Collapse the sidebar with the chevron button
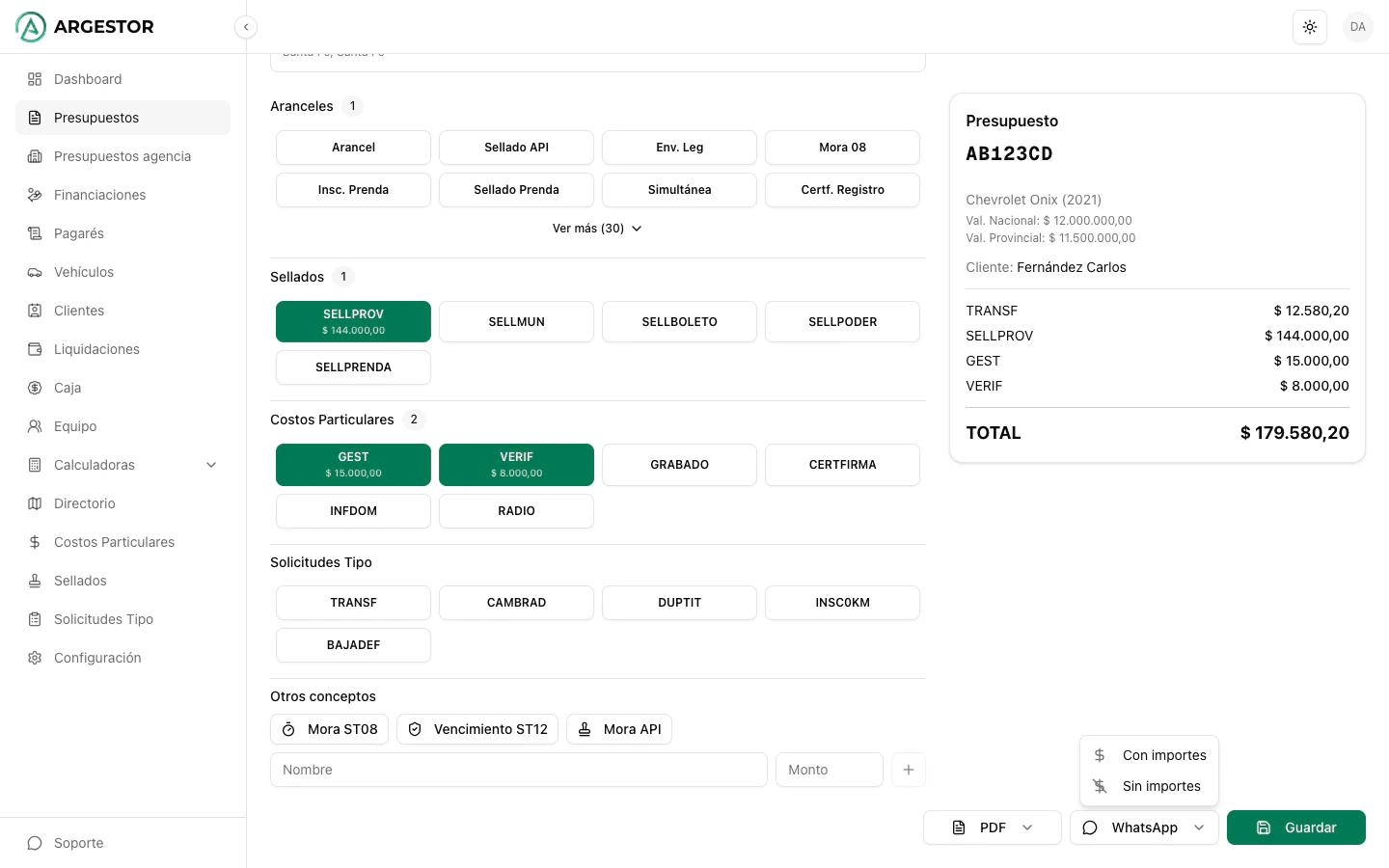 tap(246, 27)
